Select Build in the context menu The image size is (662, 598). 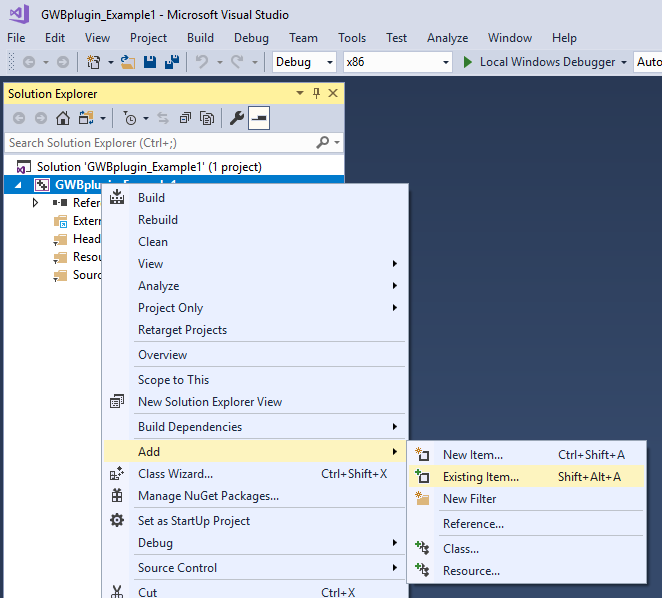click(255, 198)
